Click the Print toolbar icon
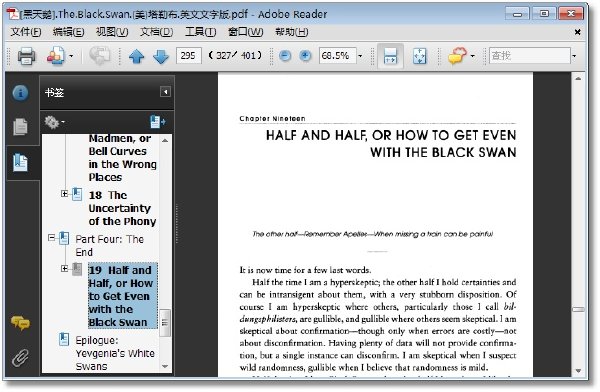 pos(26,56)
